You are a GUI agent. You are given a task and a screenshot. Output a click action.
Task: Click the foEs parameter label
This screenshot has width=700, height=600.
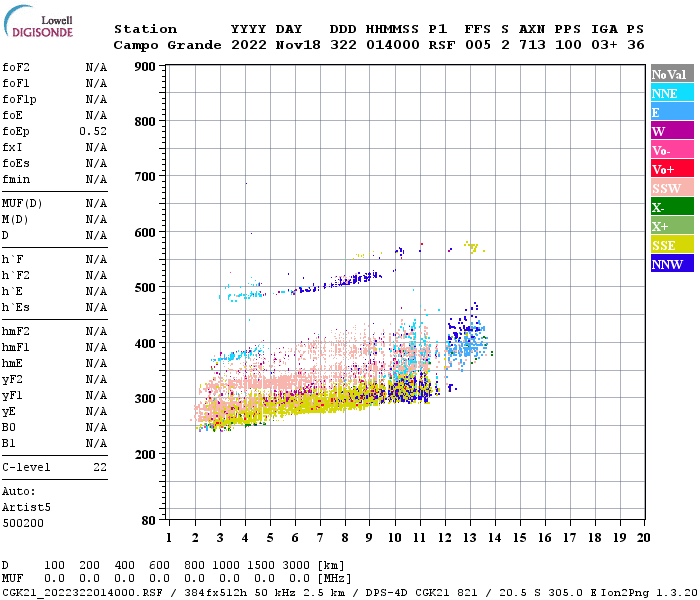click(x=16, y=163)
